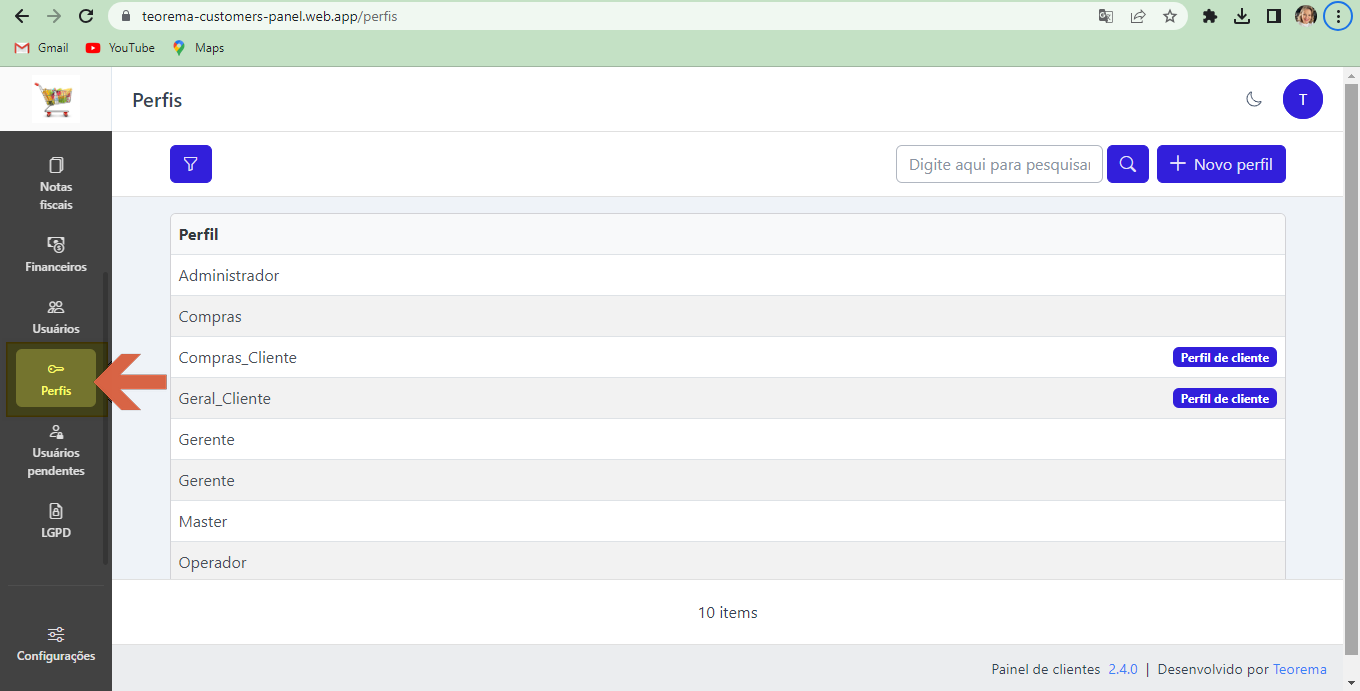The width and height of the screenshot is (1360, 691).
Task: Select Geral_Cliente profile row
Action: (x=728, y=398)
